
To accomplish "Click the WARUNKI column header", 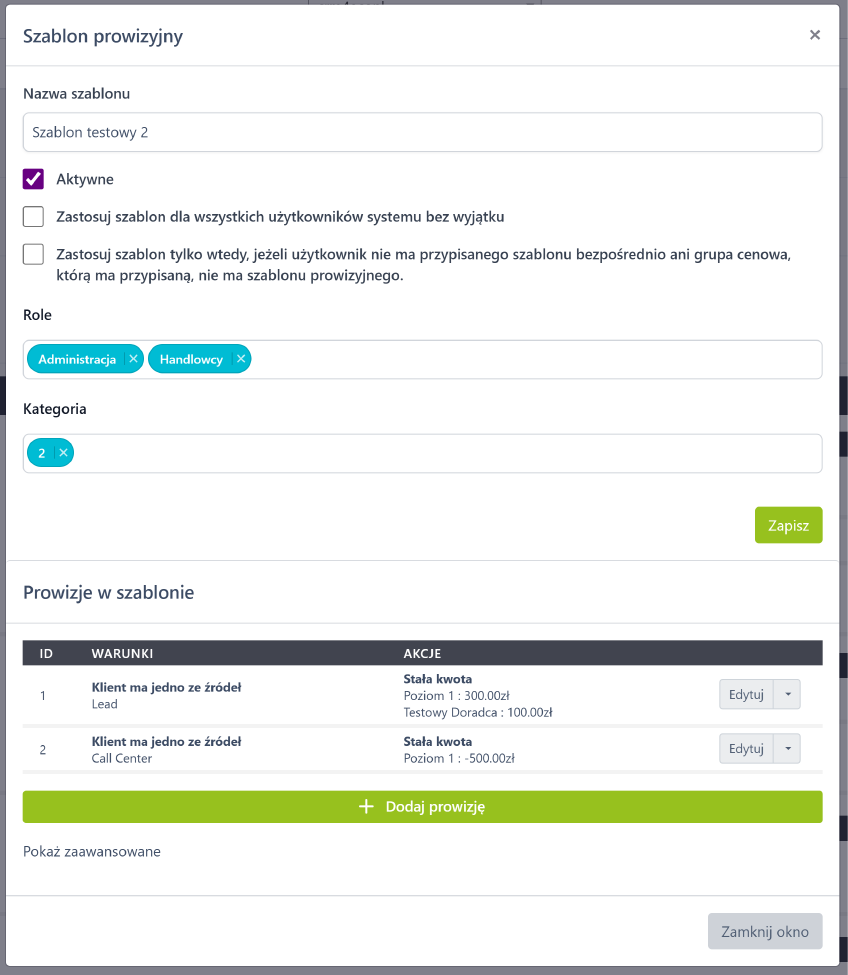I will [x=122, y=653].
